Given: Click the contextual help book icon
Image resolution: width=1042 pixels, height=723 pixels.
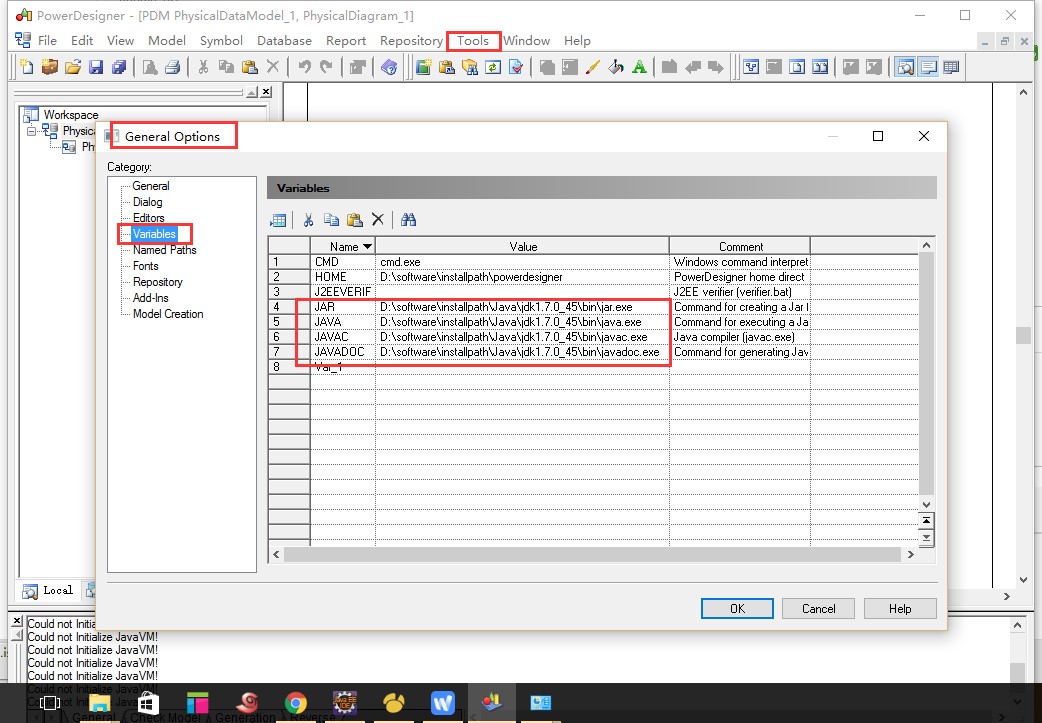Looking at the screenshot, I should (x=389, y=66).
